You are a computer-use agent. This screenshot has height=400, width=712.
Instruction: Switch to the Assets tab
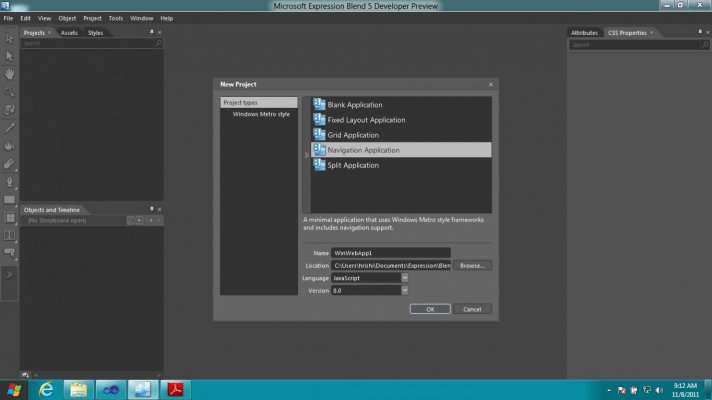(x=69, y=33)
